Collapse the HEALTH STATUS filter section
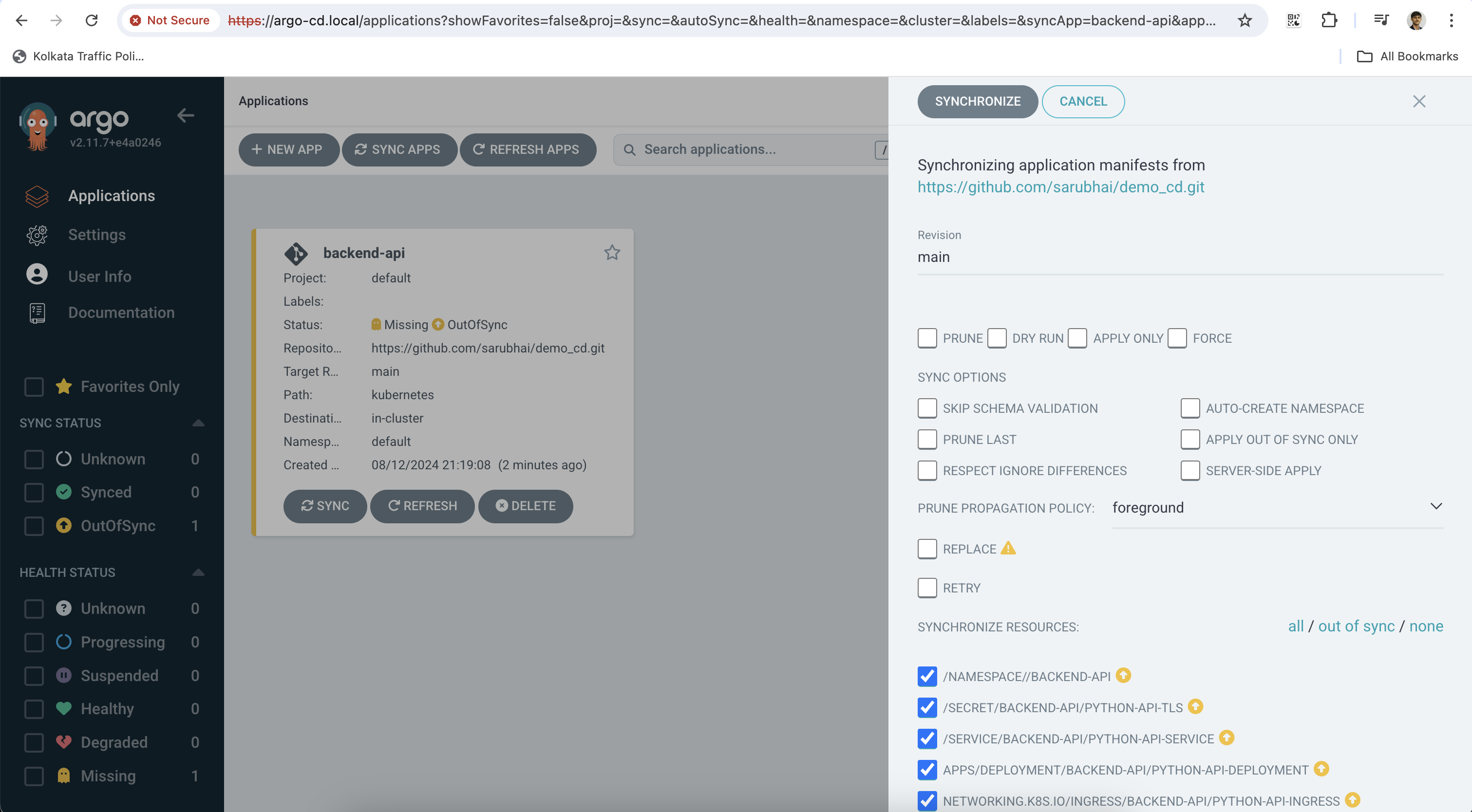Image resolution: width=1472 pixels, height=812 pixels. [198, 572]
